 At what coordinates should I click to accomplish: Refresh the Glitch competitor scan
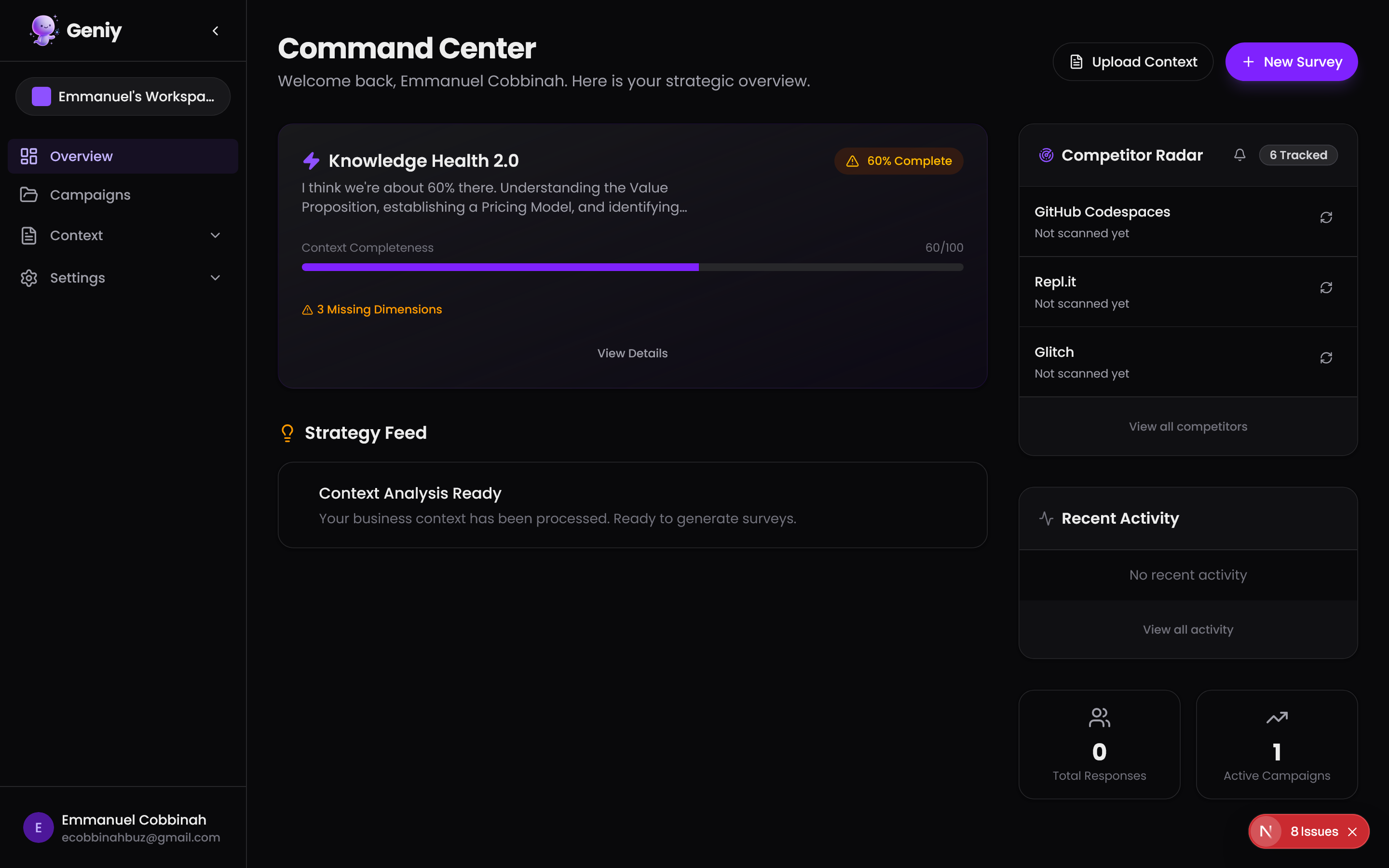tap(1326, 358)
